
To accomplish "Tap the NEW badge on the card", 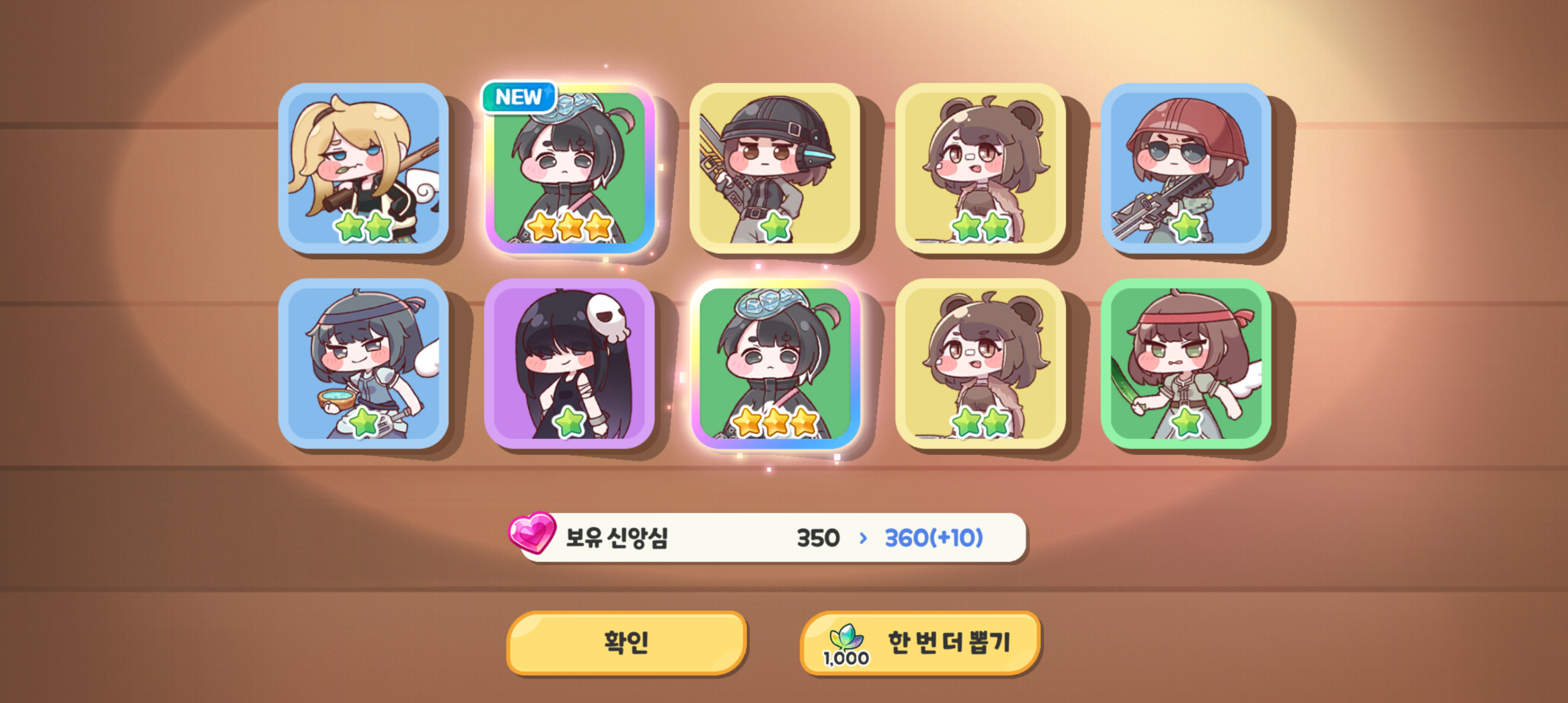I will coord(519,97).
